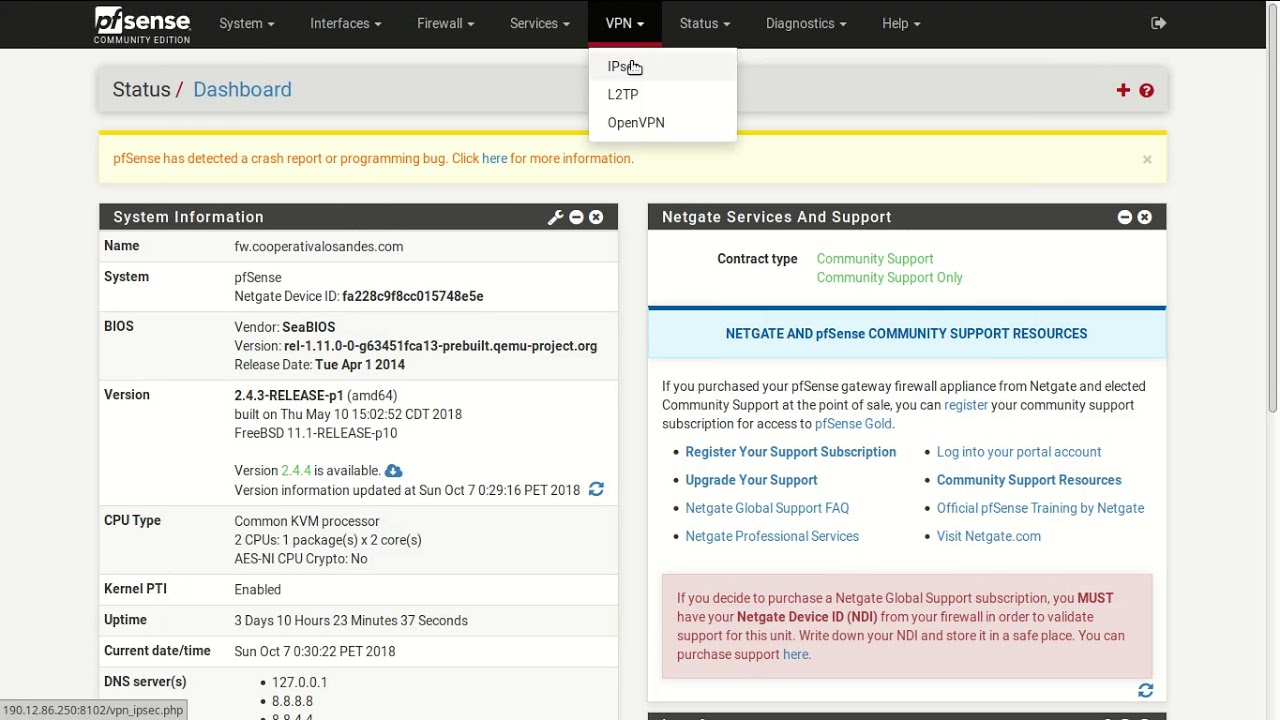The image size is (1280, 720).
Task: Click the Visit Netgate.com link
Action: point(989,536)
